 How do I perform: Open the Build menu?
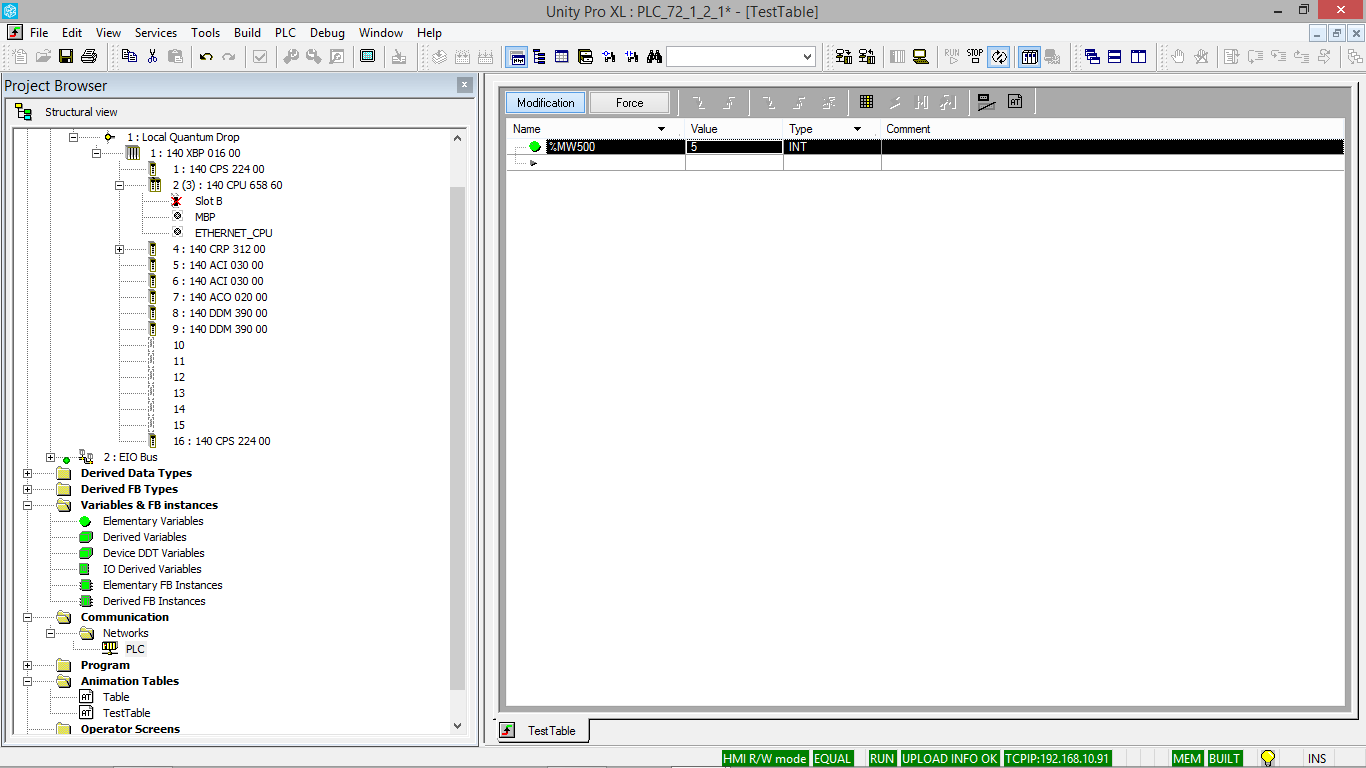pos(247,33)
